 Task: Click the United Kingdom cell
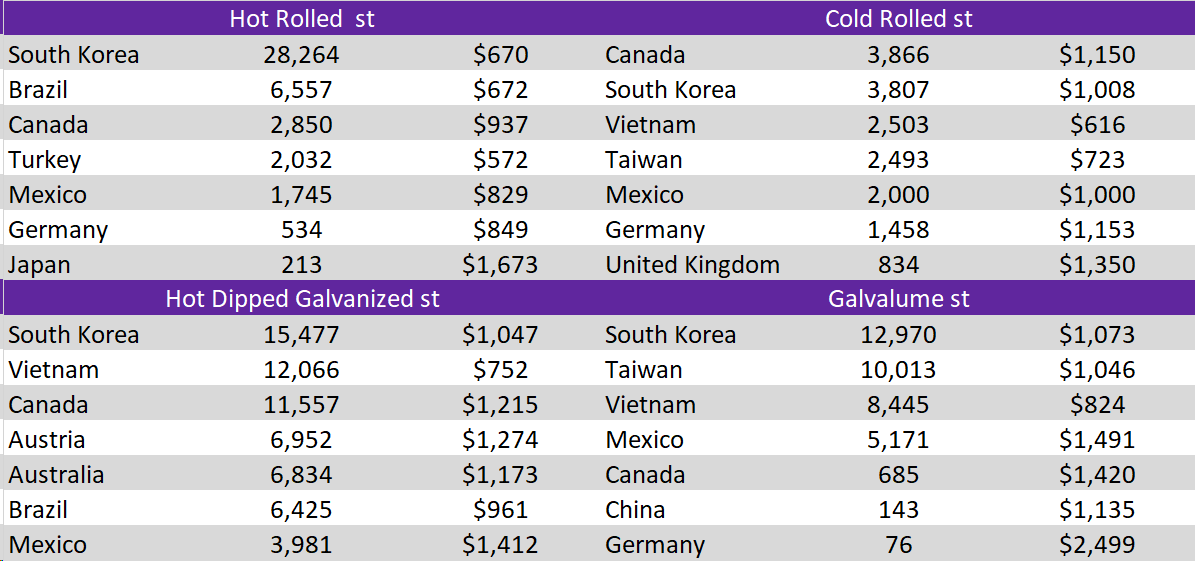tap(692, 265)
